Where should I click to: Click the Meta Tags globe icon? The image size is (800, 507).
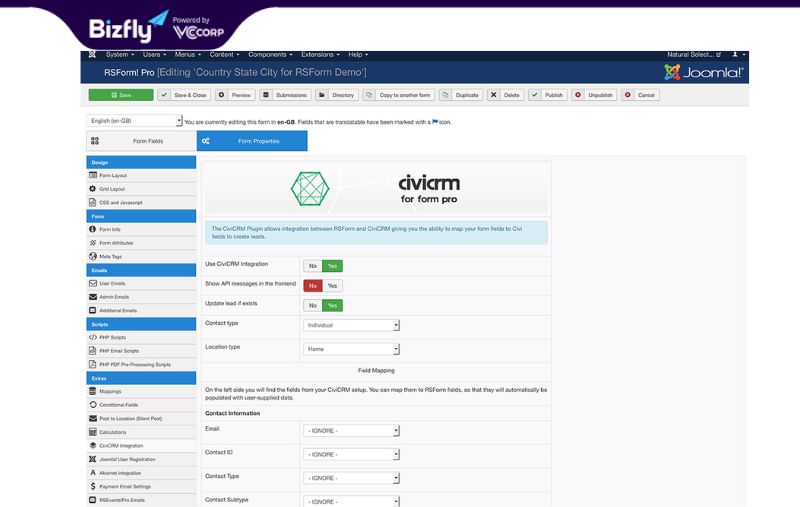[93, 257]
